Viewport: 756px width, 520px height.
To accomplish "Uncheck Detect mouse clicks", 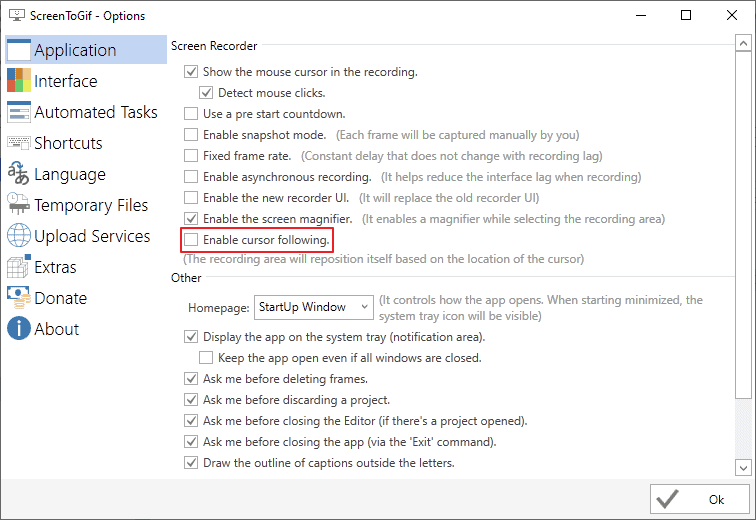I will 206,93.
